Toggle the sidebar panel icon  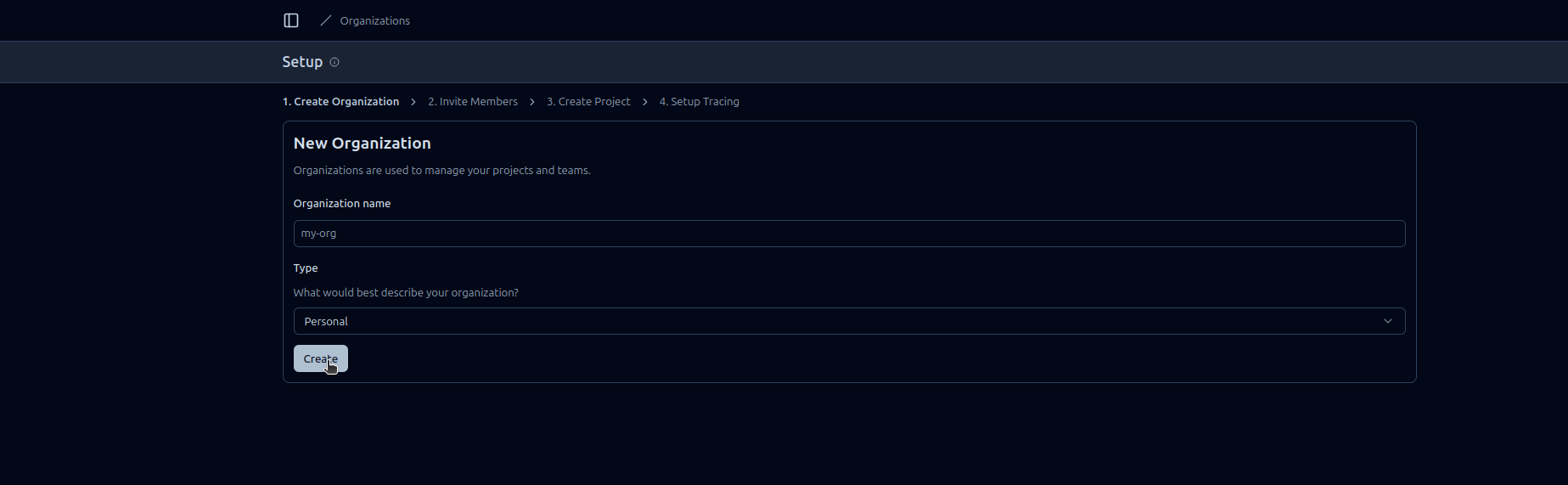(x=291, y=20)
